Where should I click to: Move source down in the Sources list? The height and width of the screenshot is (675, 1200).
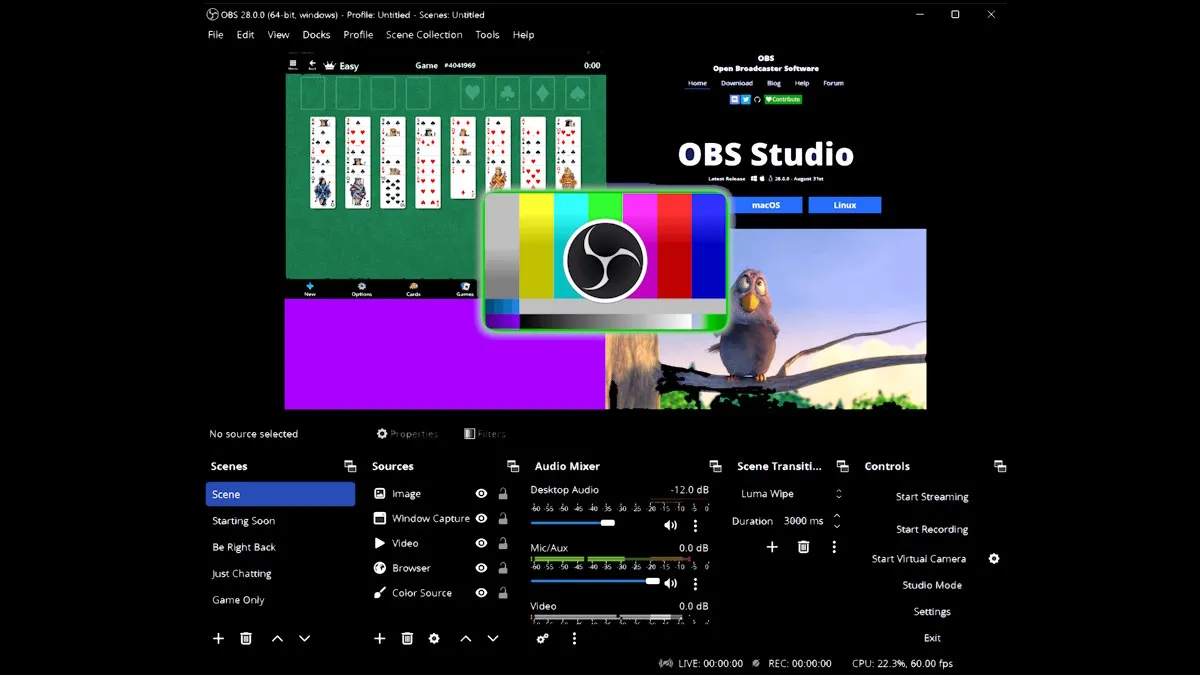point(493,638)
